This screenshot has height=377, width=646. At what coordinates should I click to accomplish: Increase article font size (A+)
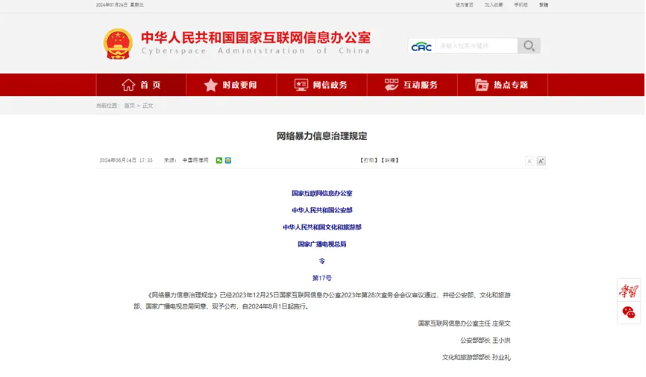[x=541, y=161]
